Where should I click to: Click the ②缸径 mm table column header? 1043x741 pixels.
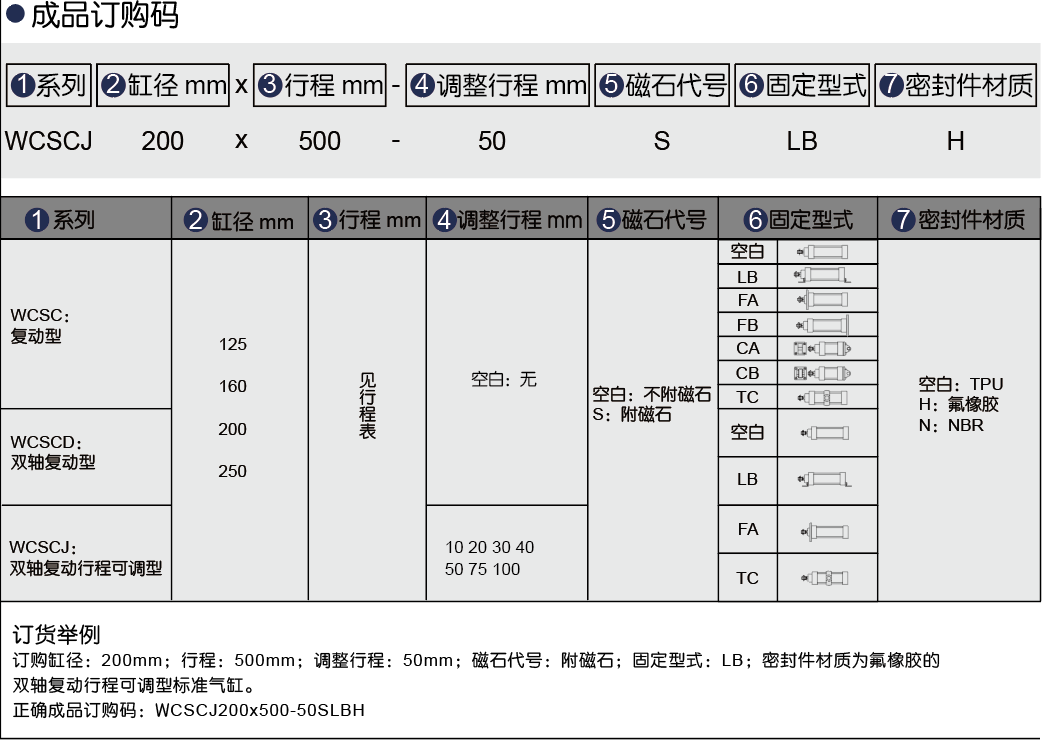click(240, 219)
